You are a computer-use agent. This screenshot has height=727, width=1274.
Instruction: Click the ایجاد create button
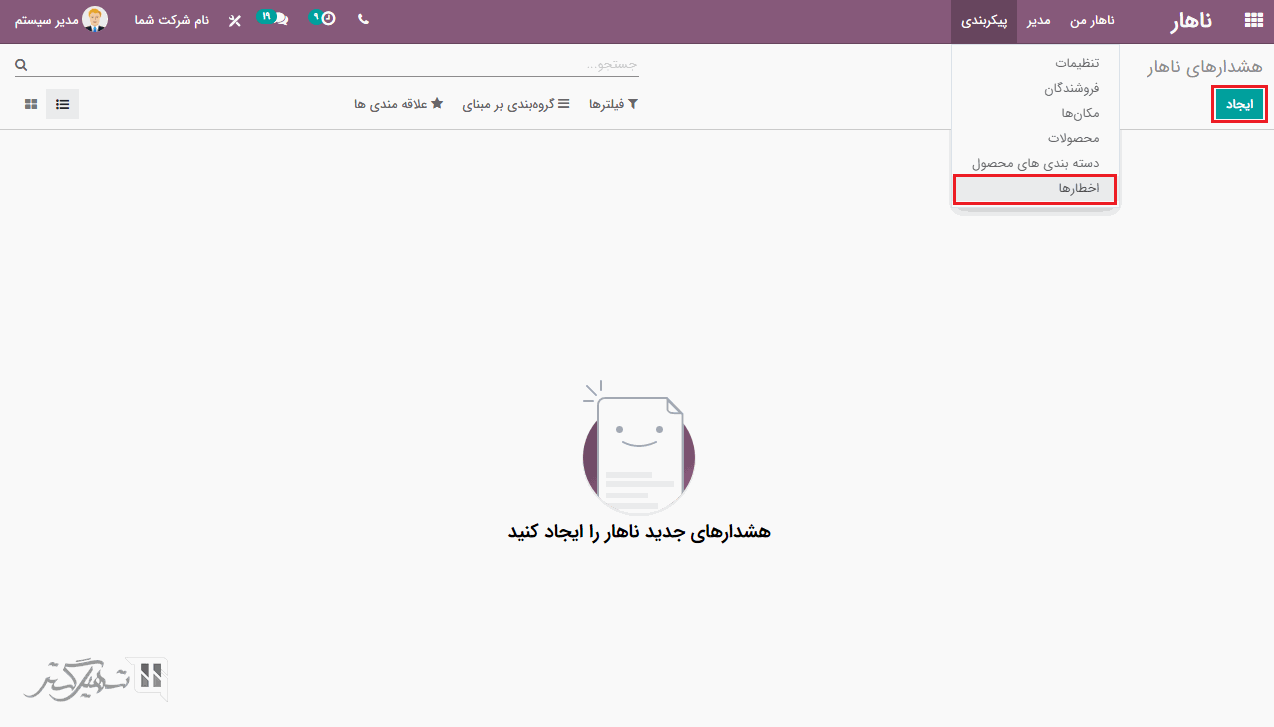point(1239,104)
